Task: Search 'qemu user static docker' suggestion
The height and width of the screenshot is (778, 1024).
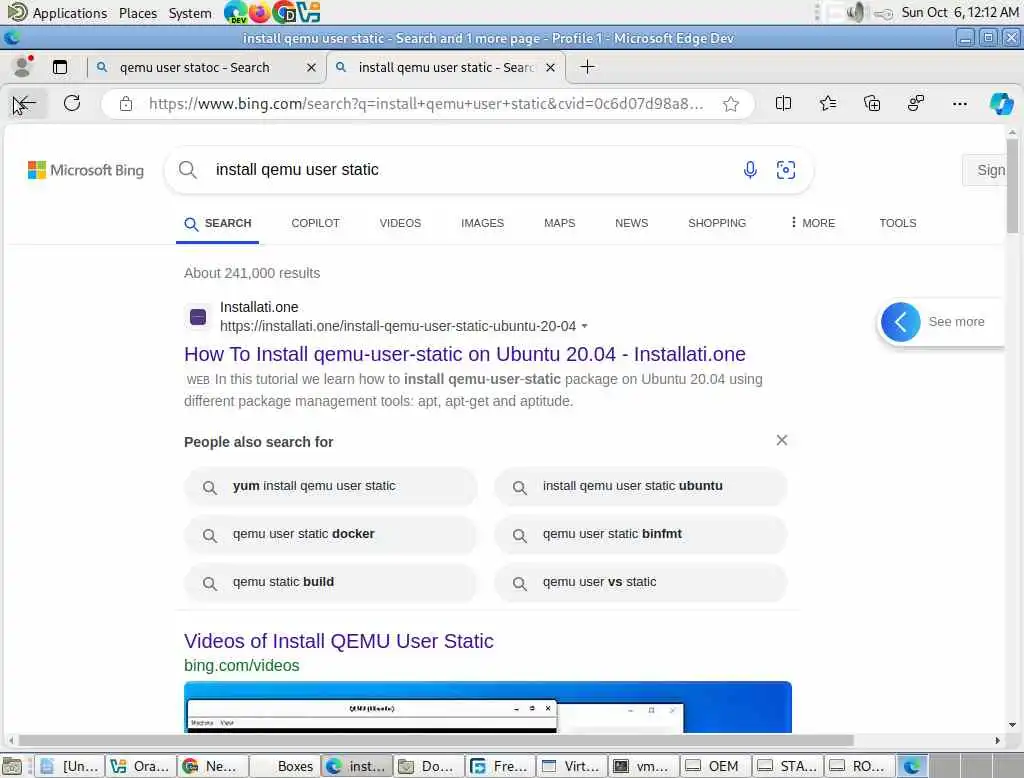Action: point(330,534)
